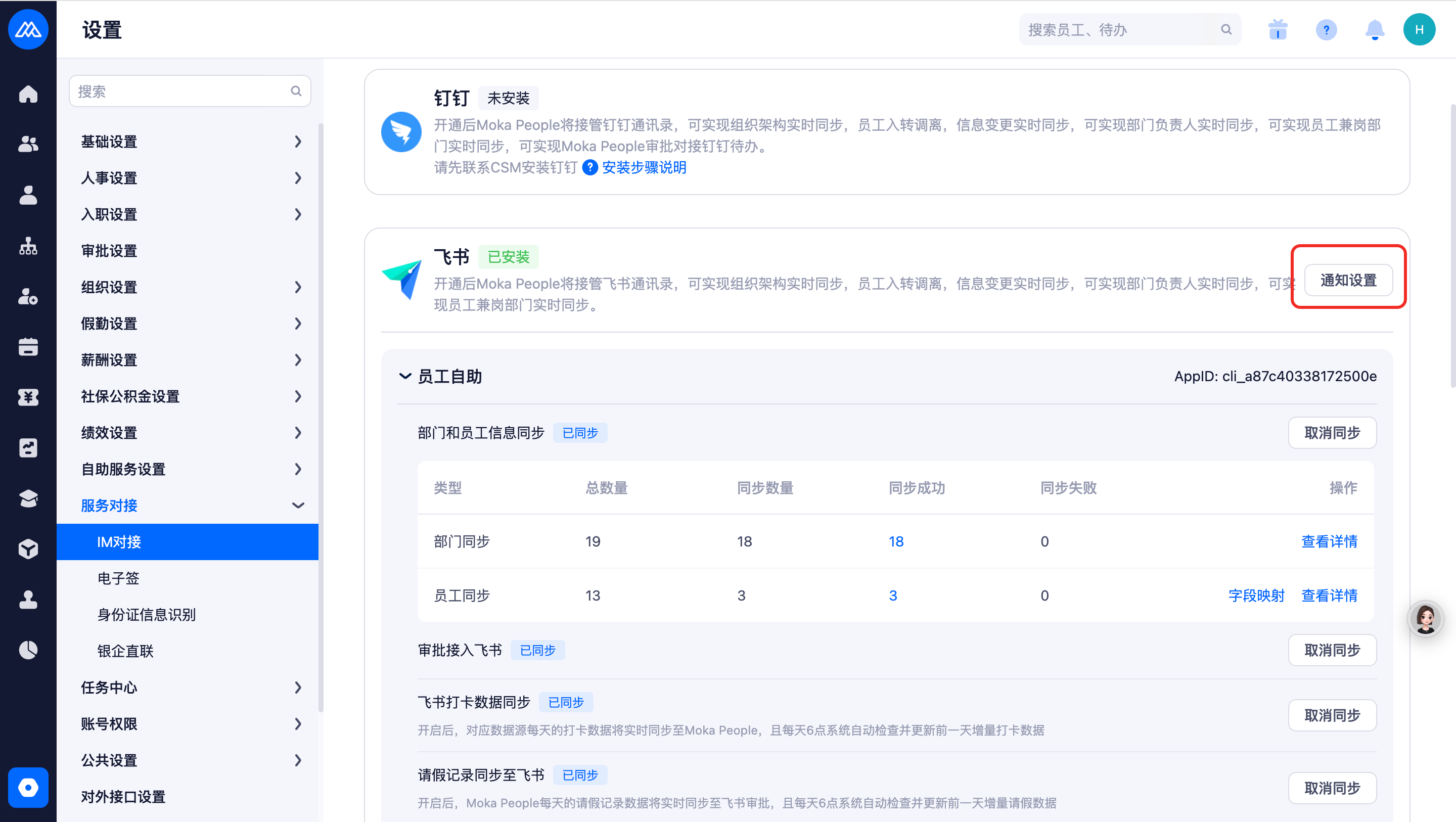Collapse the 员工自助 section chevron
Screen dimensions: 1456x822
click(404, 377)
